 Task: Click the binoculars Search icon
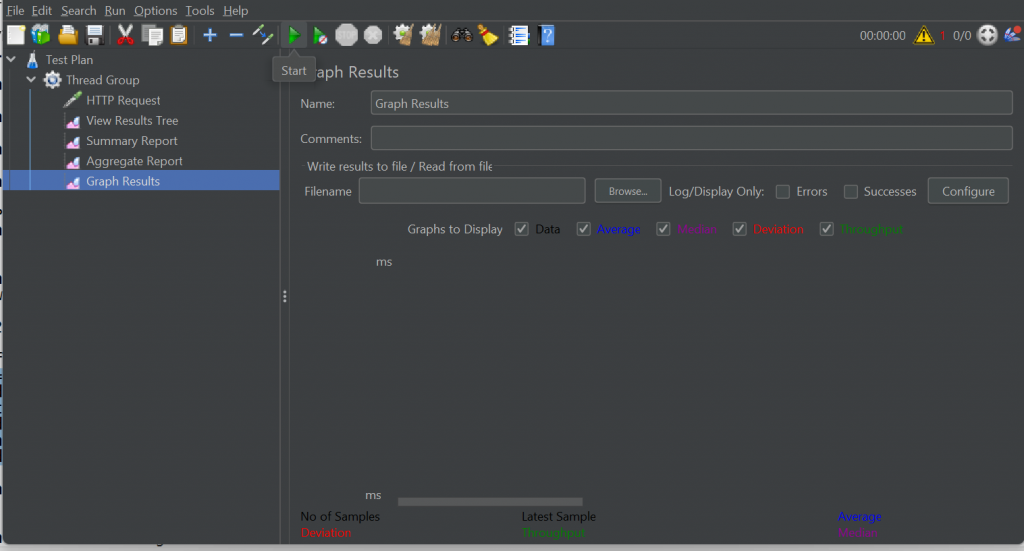pyautogui.click(x=461, y=36)
